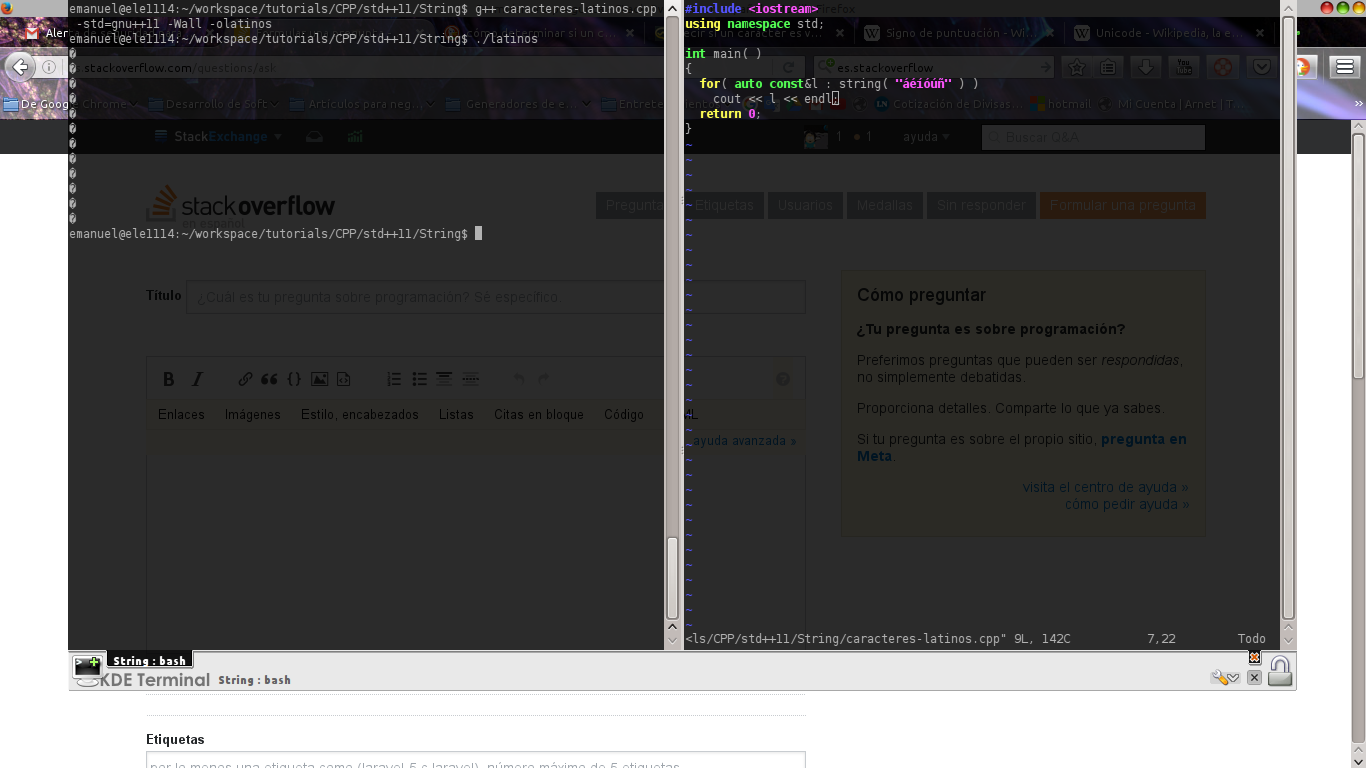Click the left terminal pane's scrollbar thumb
1366x768 pixels.
click(x=672, y=577)
